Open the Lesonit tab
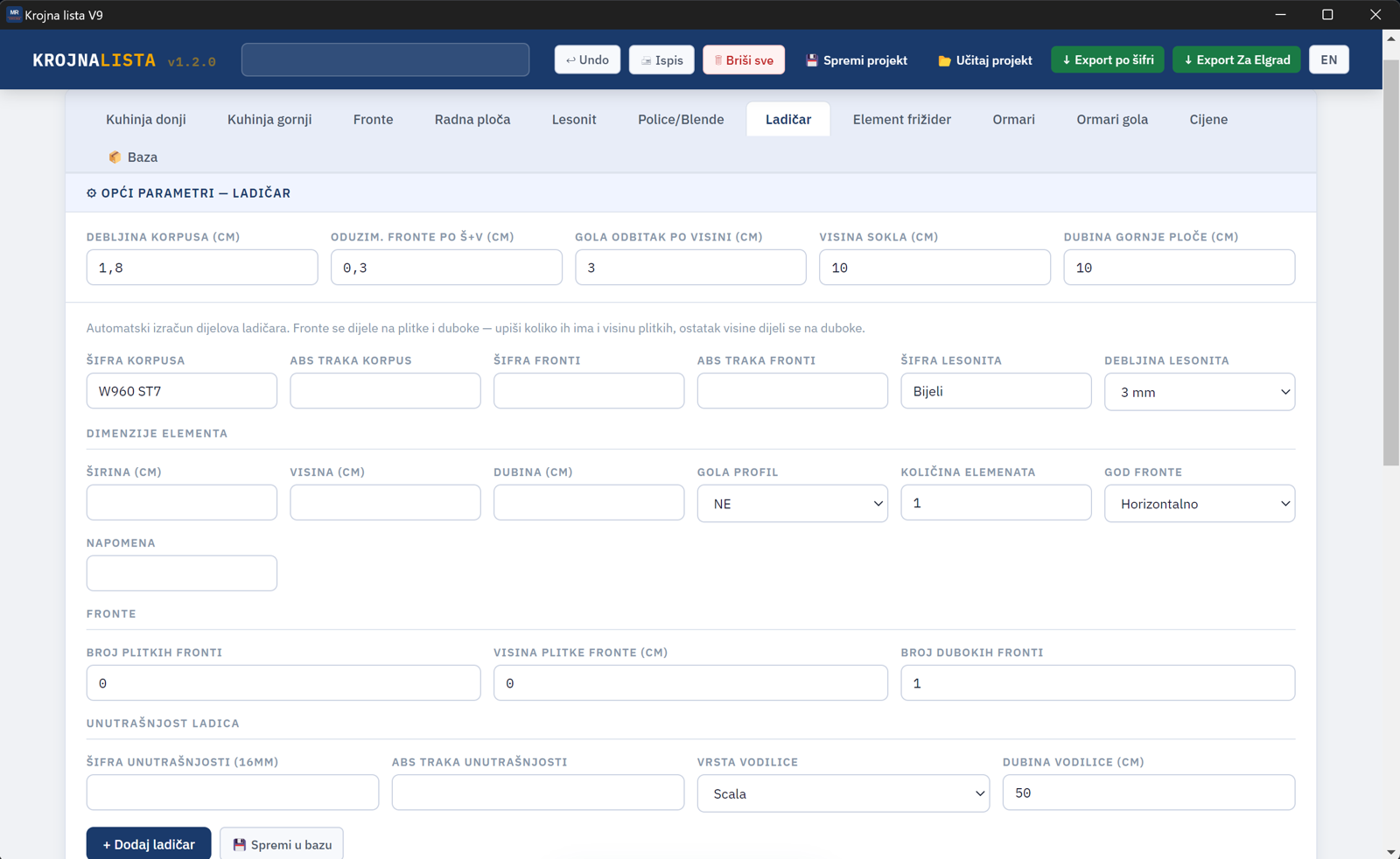 coord(574,119)
